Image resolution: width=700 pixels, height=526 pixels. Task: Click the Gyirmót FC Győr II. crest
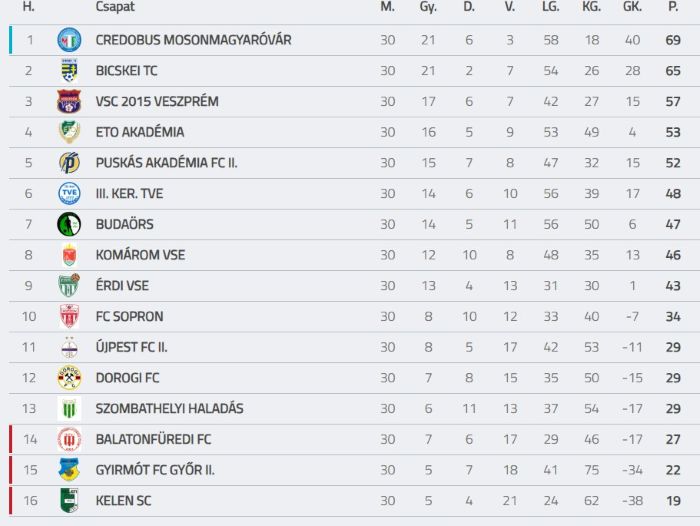[69, 470]
